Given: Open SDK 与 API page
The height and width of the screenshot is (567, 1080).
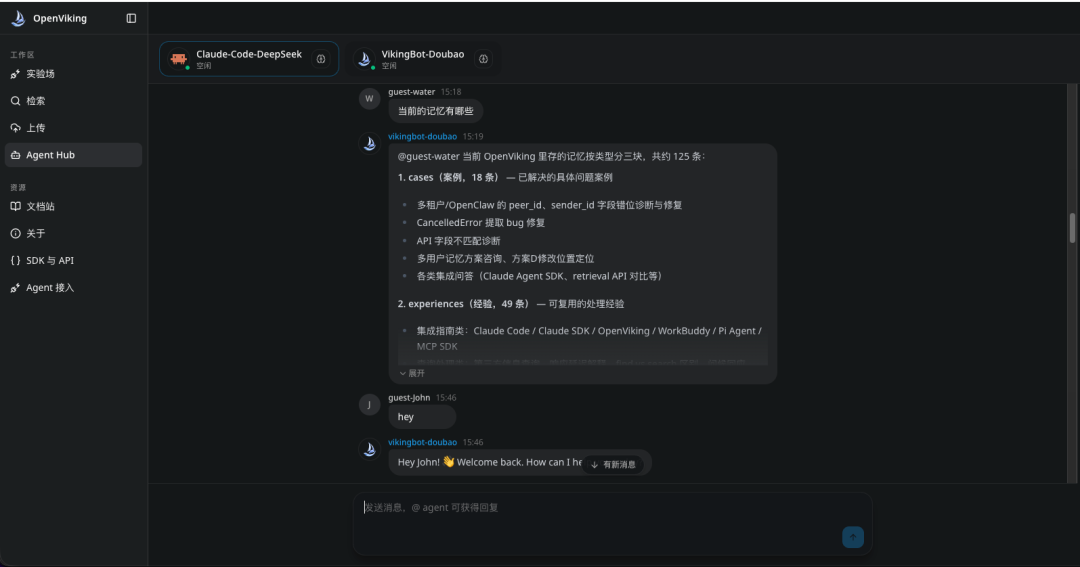Looking at the screenshot, I should (x=73, y=260).
